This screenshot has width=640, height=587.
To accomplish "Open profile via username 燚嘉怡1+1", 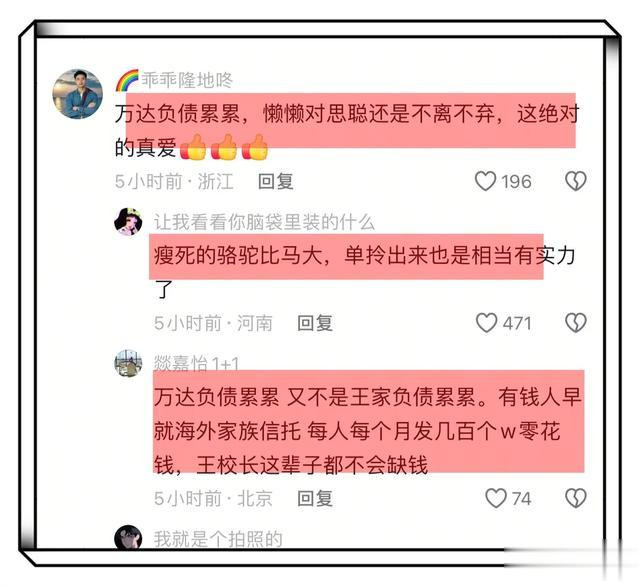I will click(196, 363).
